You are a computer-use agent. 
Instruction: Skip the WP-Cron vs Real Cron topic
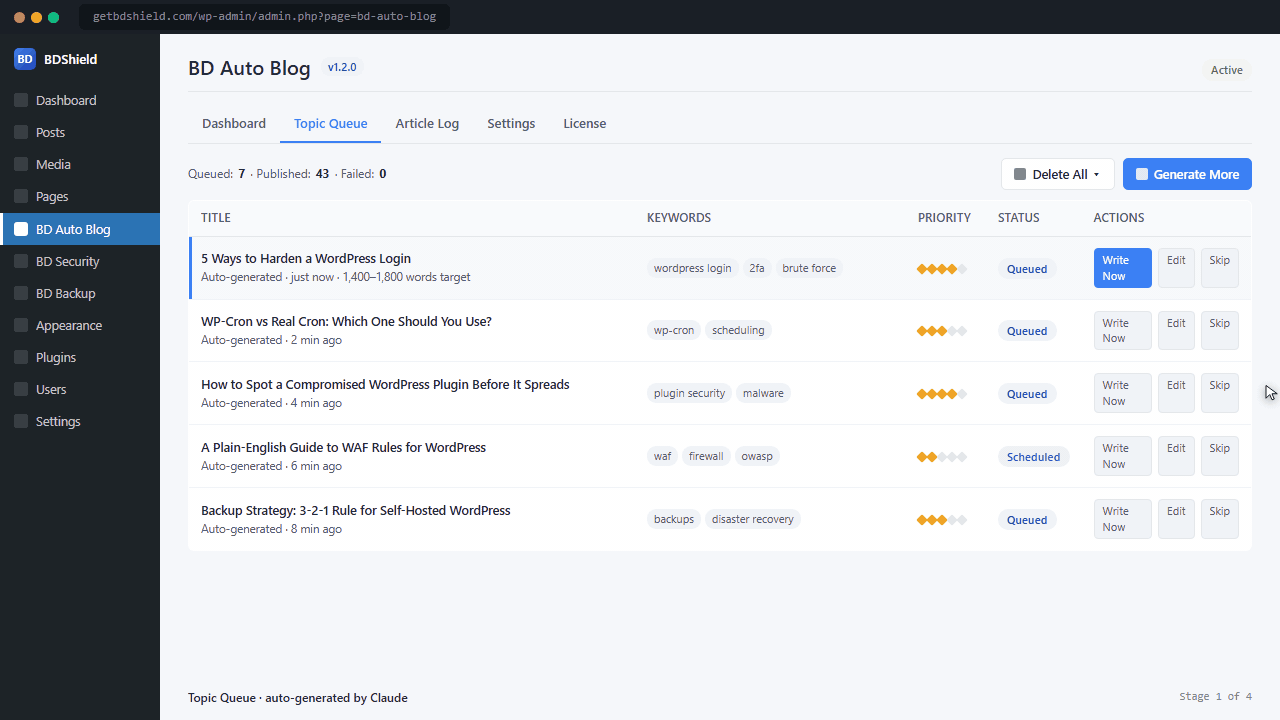pyautogui.click(x=1220, y=331)
